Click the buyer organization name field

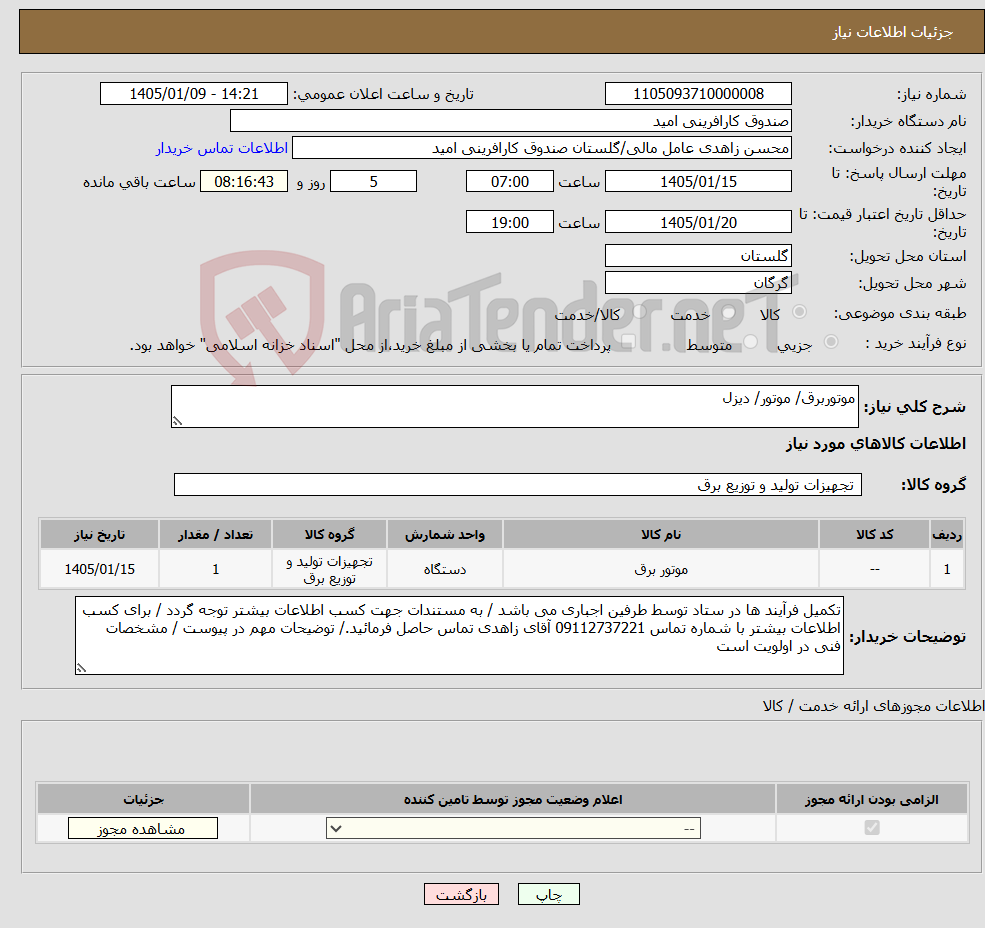(x=511, y=121)
